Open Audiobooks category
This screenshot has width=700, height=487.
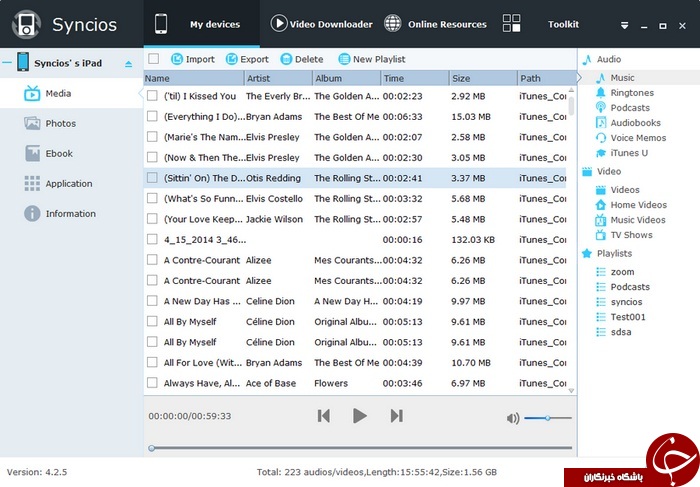click(x=635, y=123)
